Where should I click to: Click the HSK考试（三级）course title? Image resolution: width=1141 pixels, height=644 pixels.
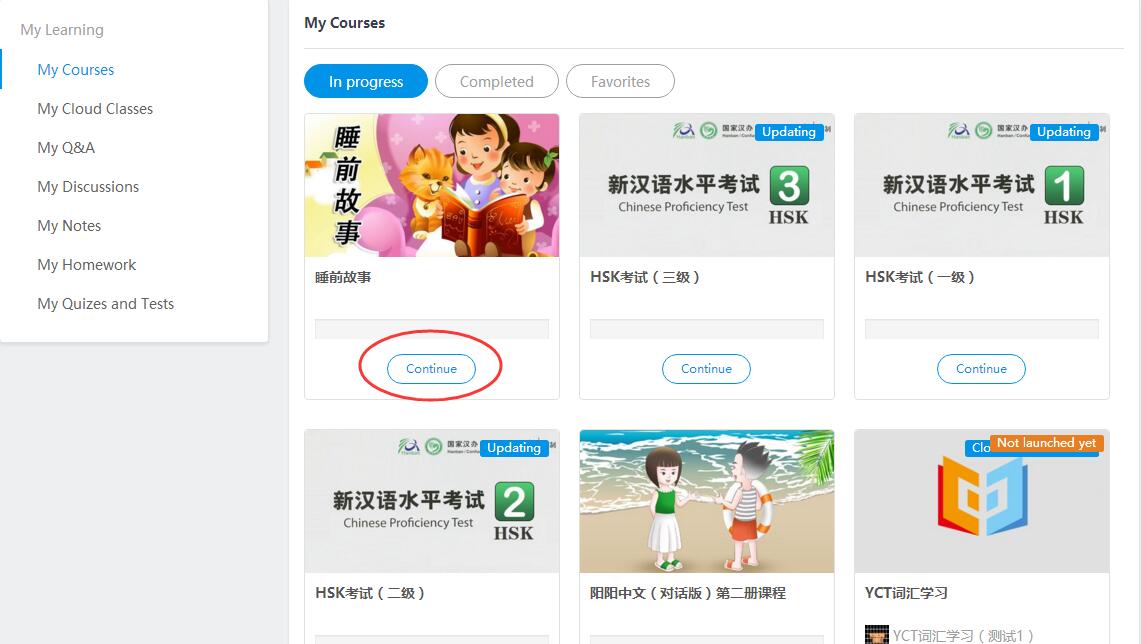645,277
